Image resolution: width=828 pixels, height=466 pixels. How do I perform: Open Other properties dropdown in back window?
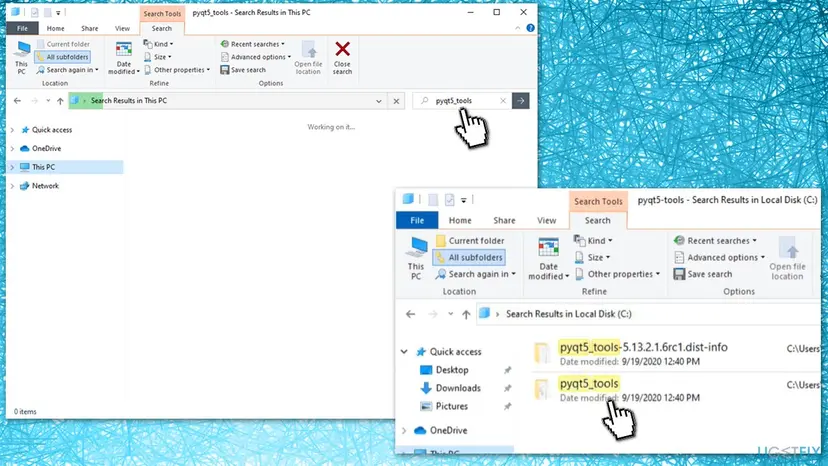(x=177, y=70)
